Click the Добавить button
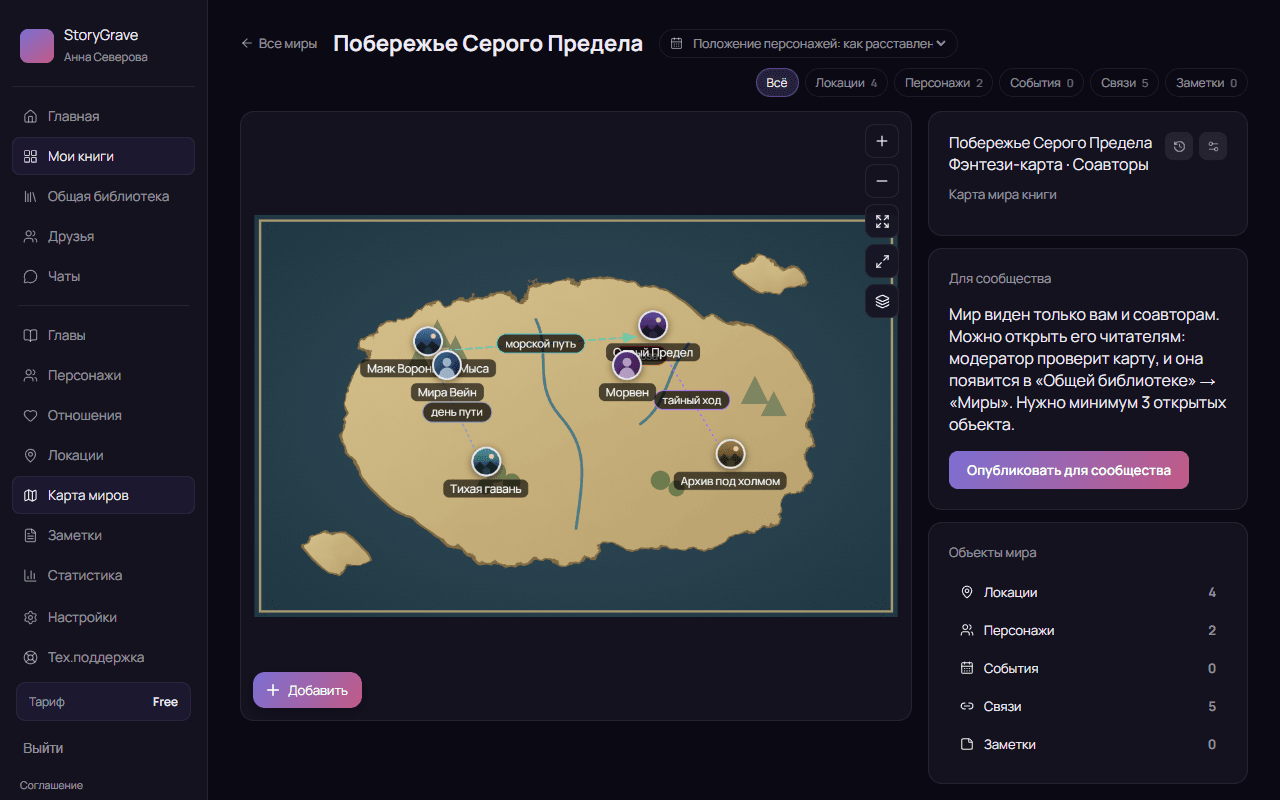Screen dimensions: 1280x800 pos(307,690)
